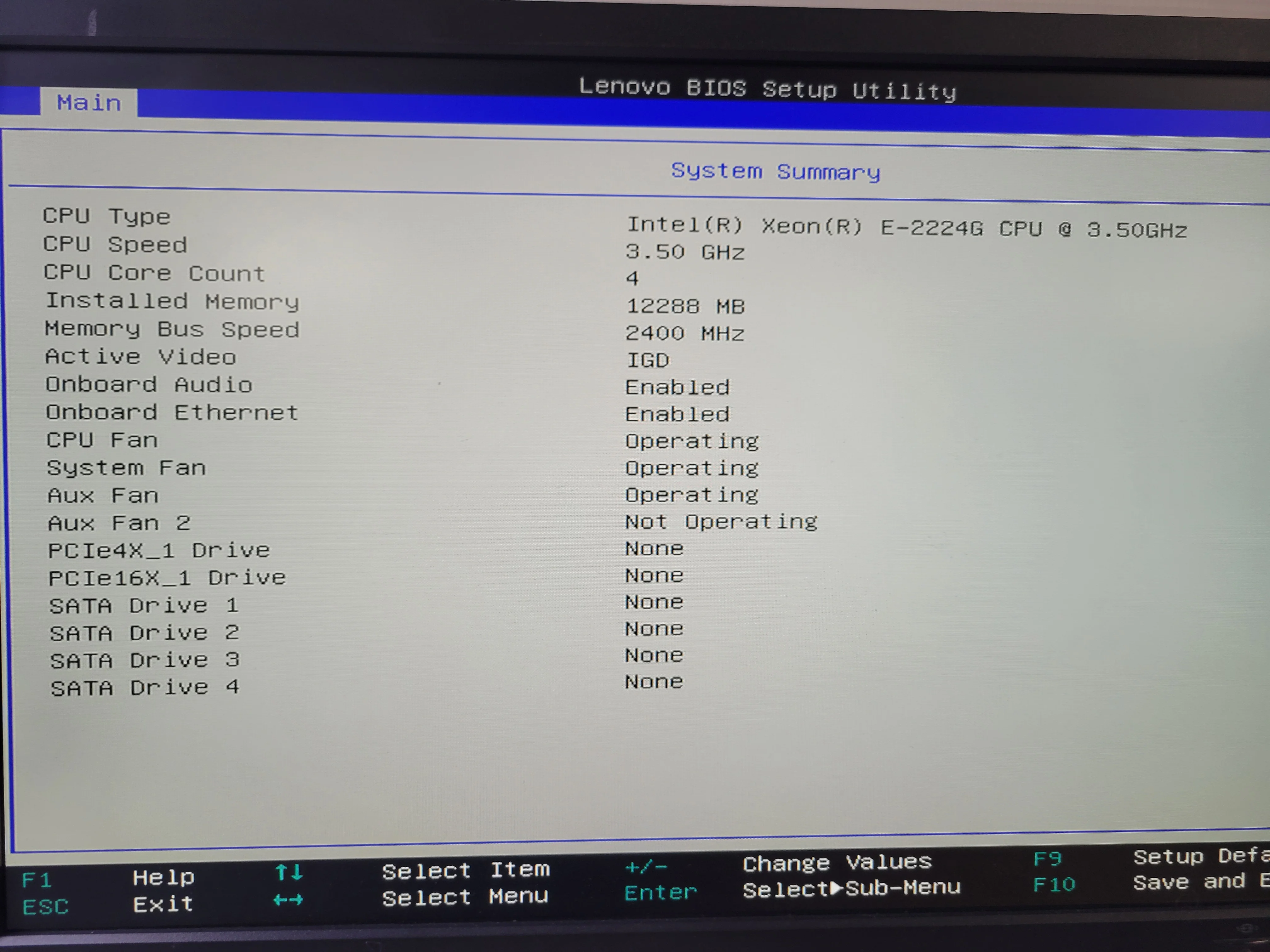Click the SATA Drive 2 label
Viewport: 1270px width, 952px height.
[x=144, y=633]
